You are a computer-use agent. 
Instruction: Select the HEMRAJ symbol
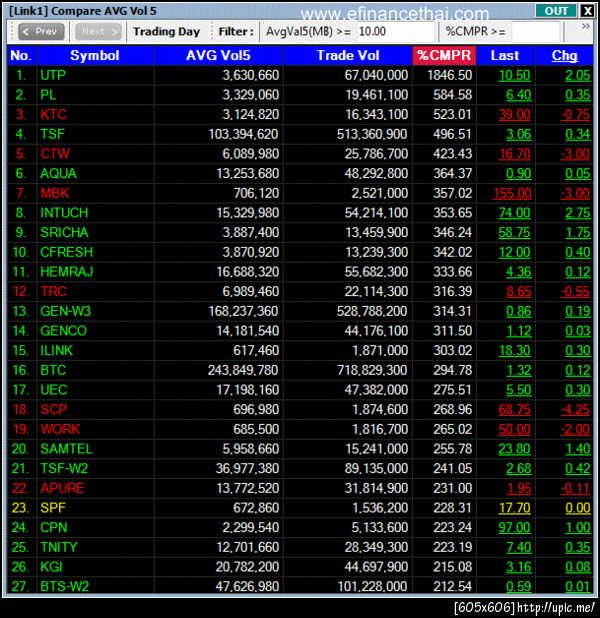(66, 272)
